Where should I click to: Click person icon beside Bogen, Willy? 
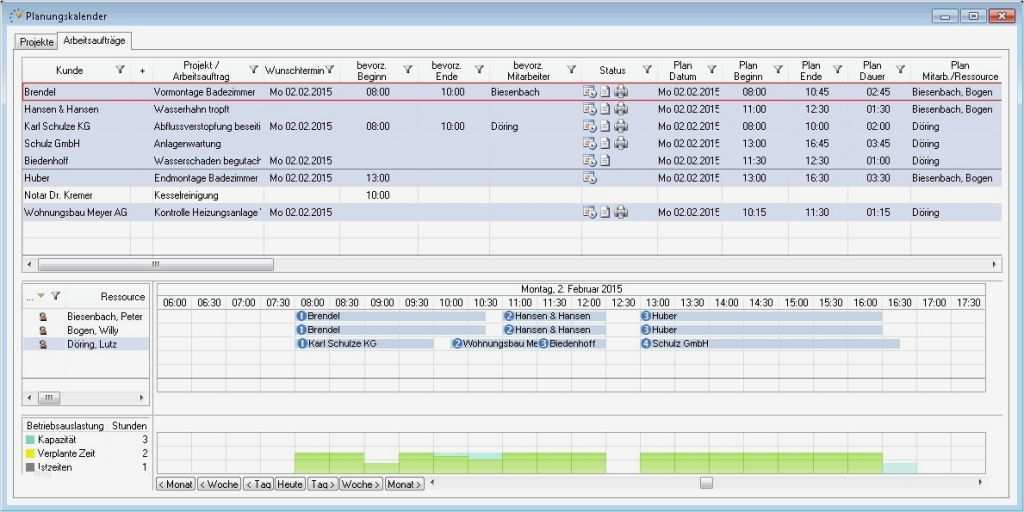tap(43, 330)
